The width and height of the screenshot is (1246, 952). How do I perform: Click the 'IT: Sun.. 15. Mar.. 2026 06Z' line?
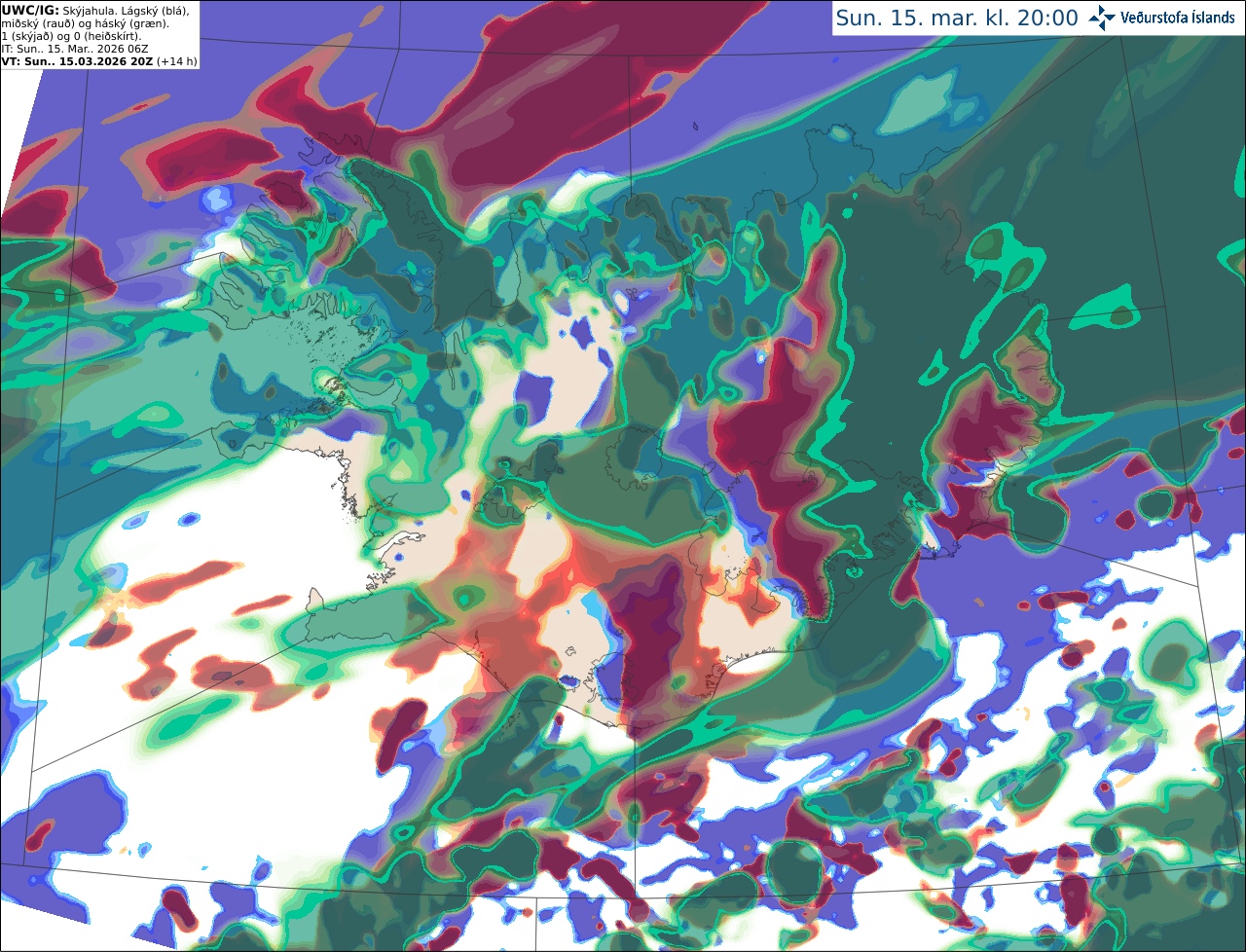75,49
